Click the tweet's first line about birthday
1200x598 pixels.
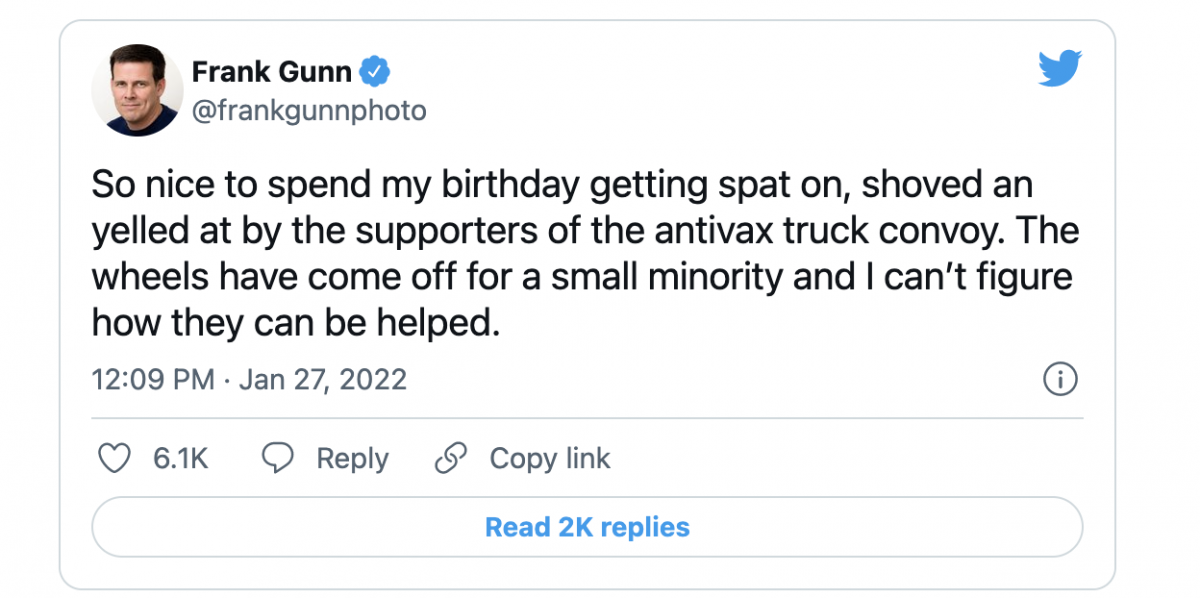562,186
